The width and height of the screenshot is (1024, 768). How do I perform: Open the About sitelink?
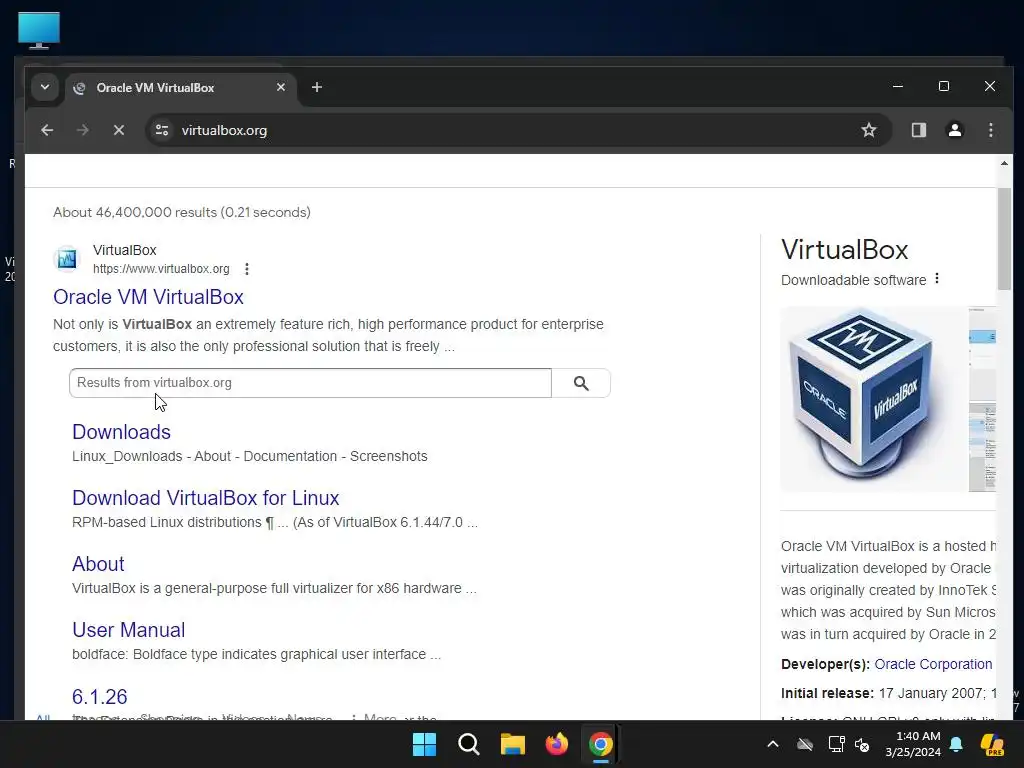[x=98, y=564]
